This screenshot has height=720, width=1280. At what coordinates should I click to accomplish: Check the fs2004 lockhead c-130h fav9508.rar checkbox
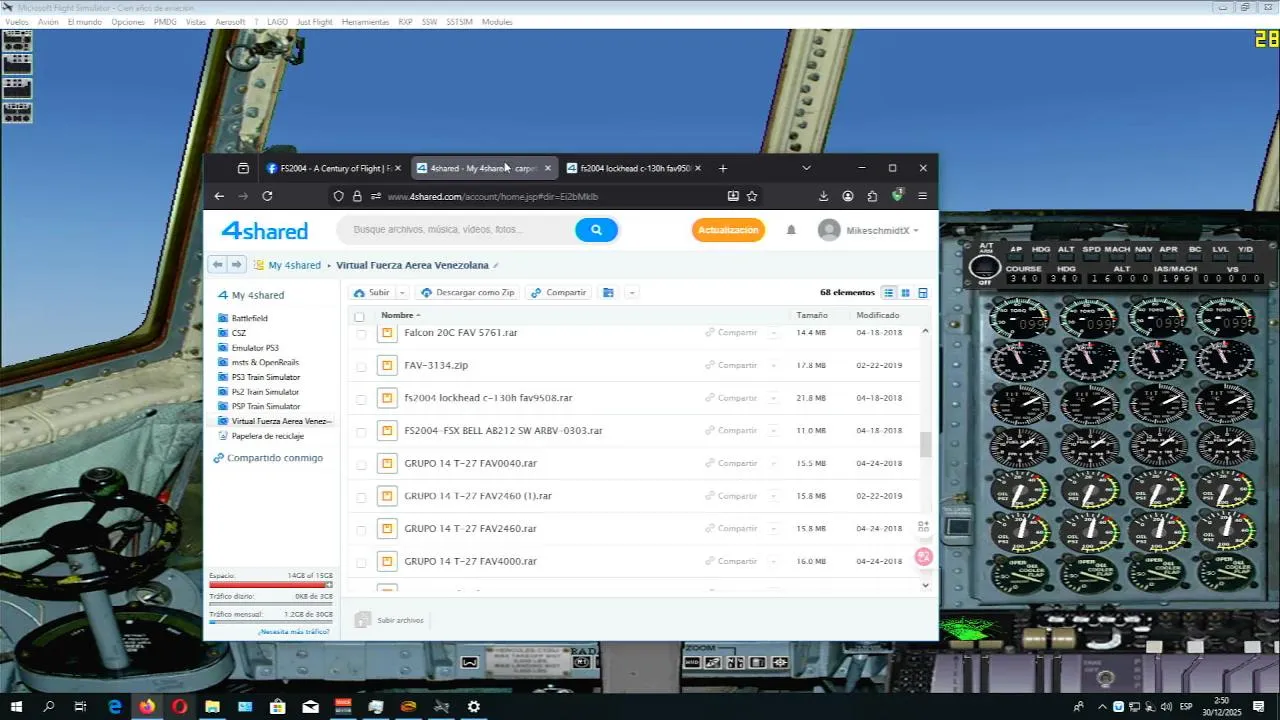coord(361,399)
